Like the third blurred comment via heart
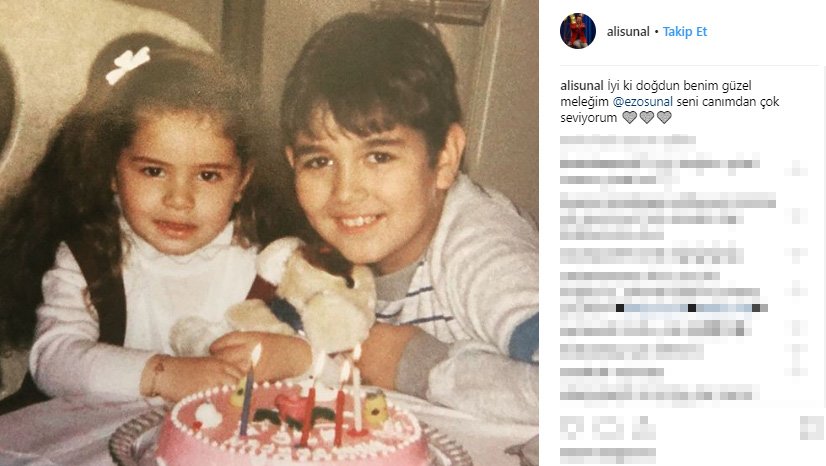 [798, 256]
